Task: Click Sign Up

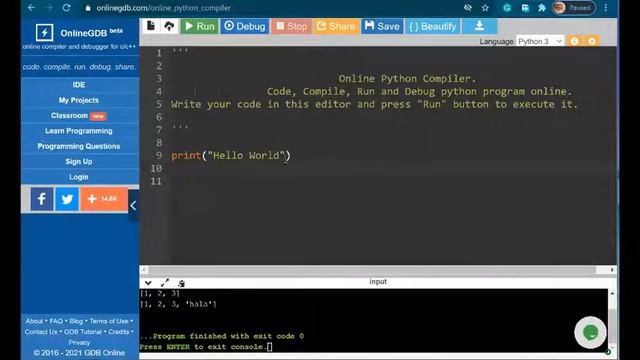Action: (79, 162)
